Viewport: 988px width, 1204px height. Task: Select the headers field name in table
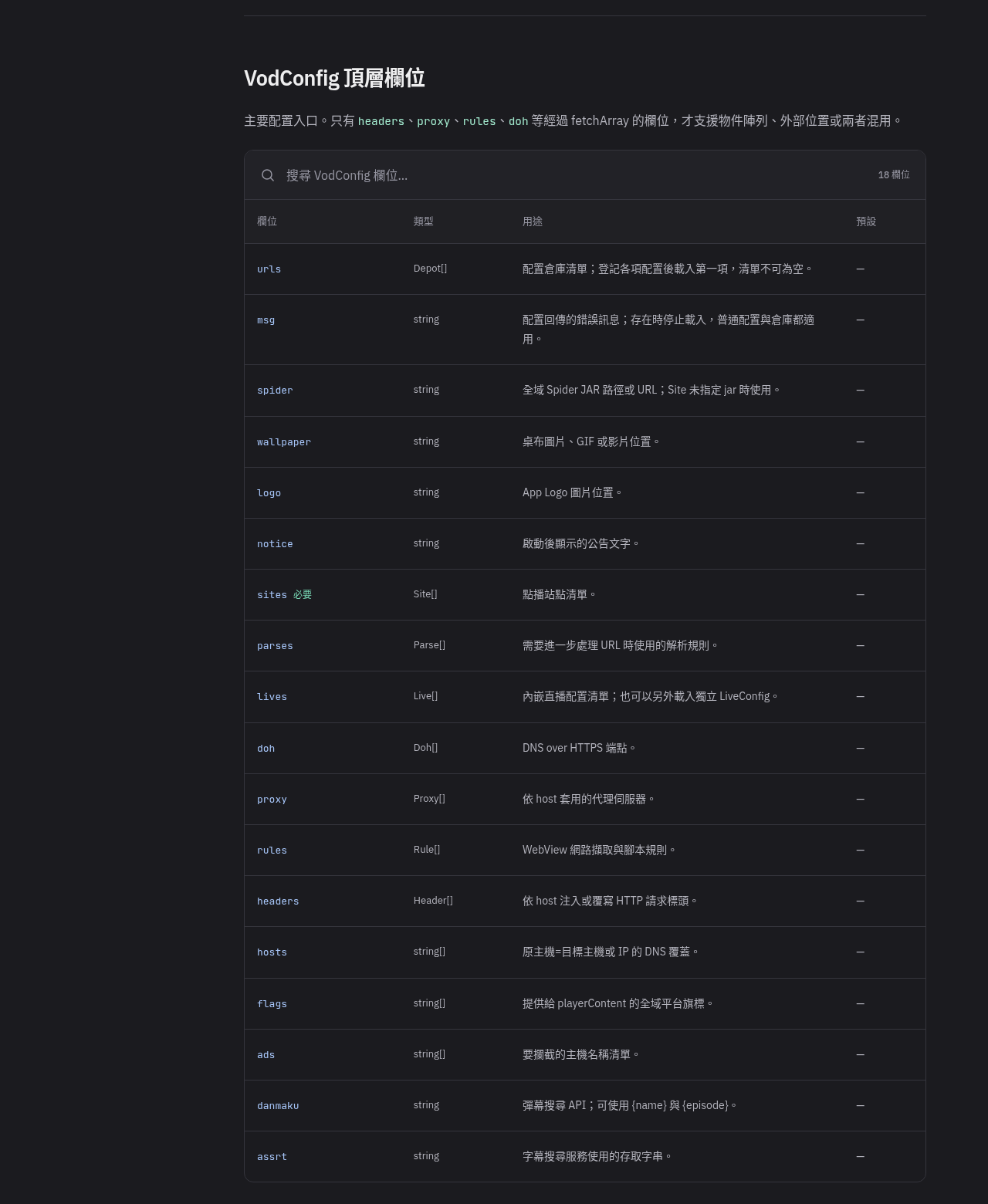click(x=278, y=901)
